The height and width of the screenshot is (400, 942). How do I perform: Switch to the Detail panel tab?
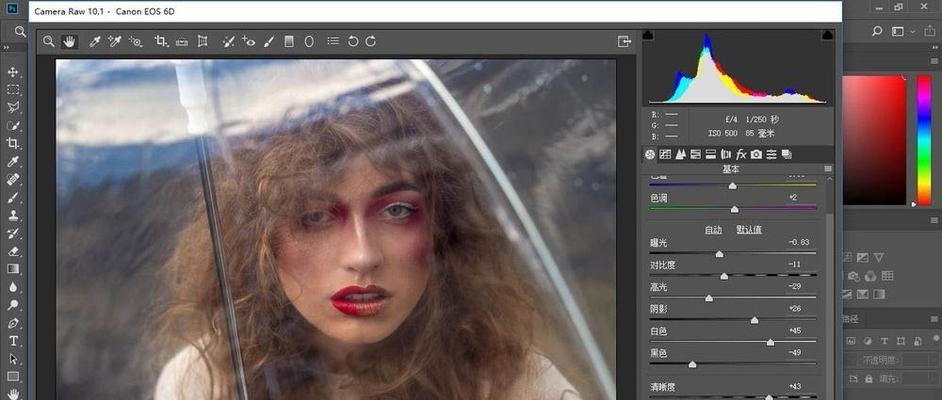click(x=680, y=154)
